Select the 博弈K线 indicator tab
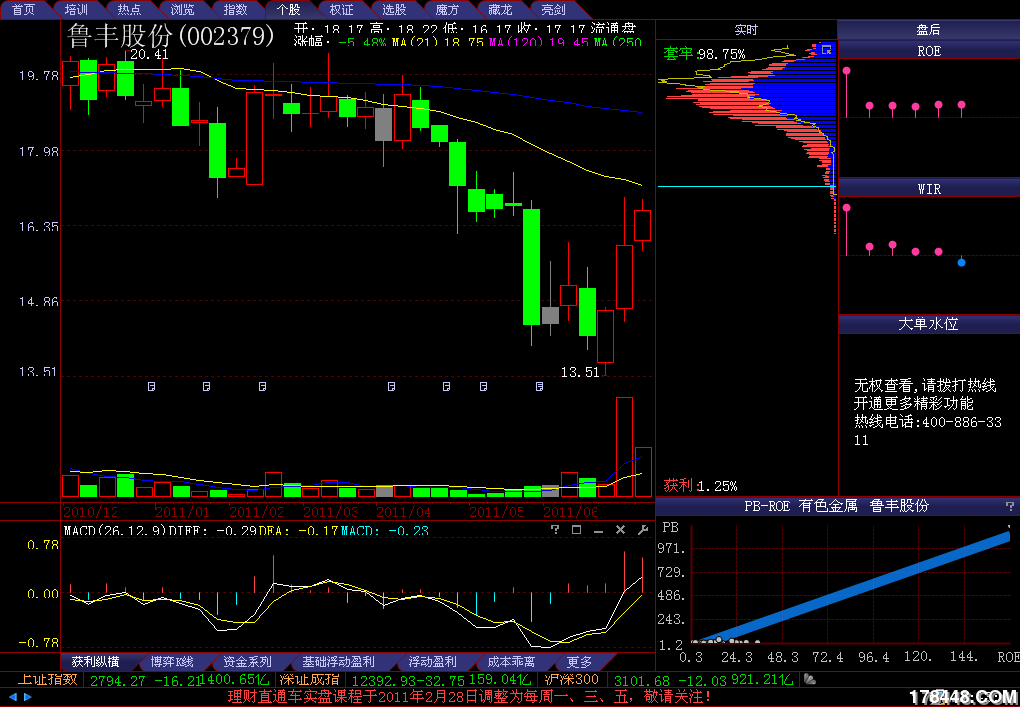This screenshot has height=707, width=1020. point(172,662)
